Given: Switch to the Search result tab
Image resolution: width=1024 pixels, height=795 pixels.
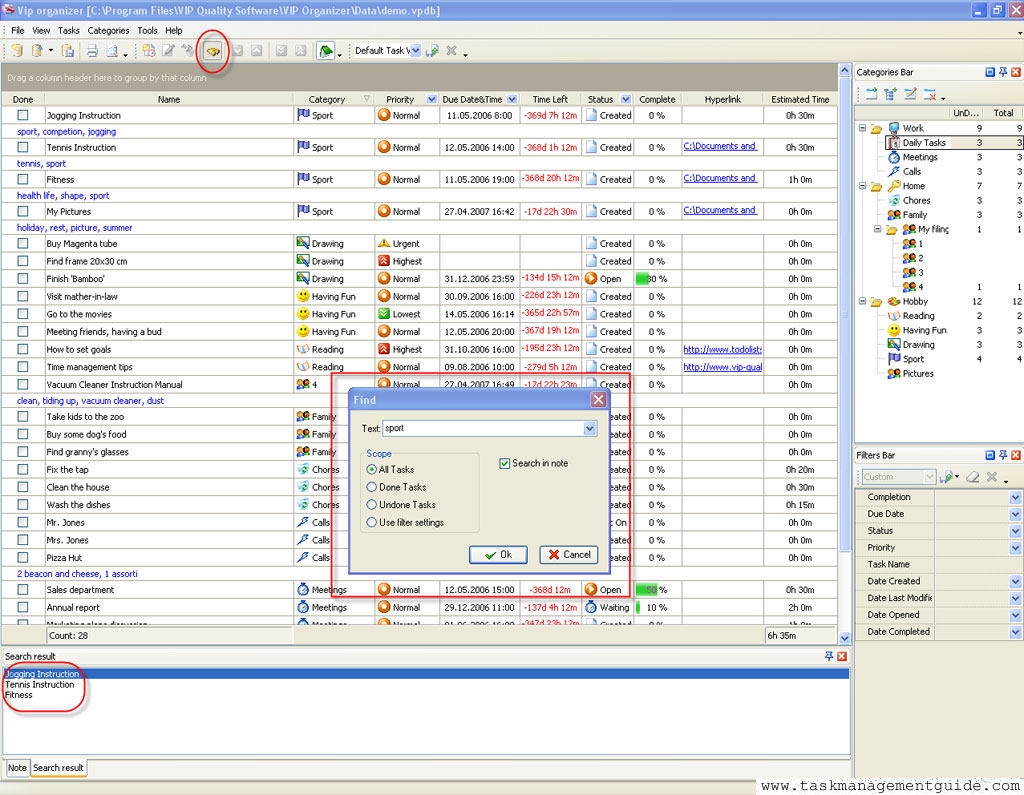Looking at the screenshot, I should pyautogui.click(x=58, y=768).
